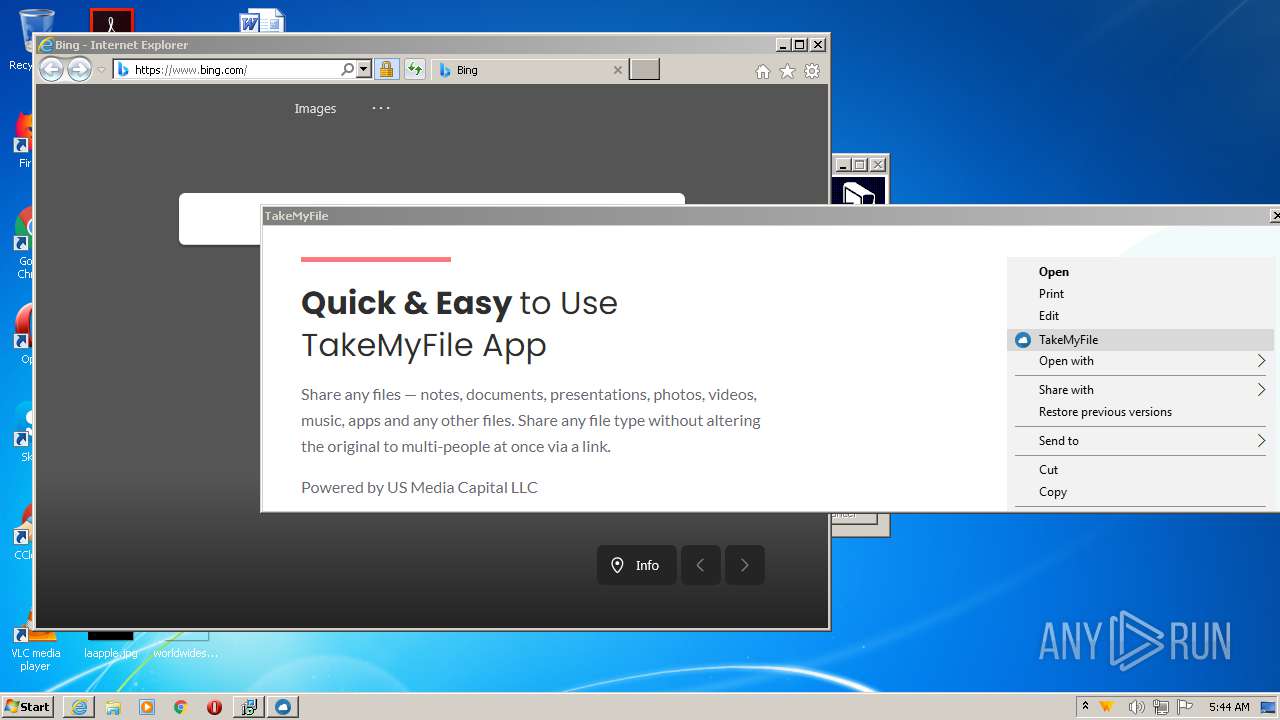Click the Internet Explorer back arrow
1280x720 pixels.
(x=51, y=69)
